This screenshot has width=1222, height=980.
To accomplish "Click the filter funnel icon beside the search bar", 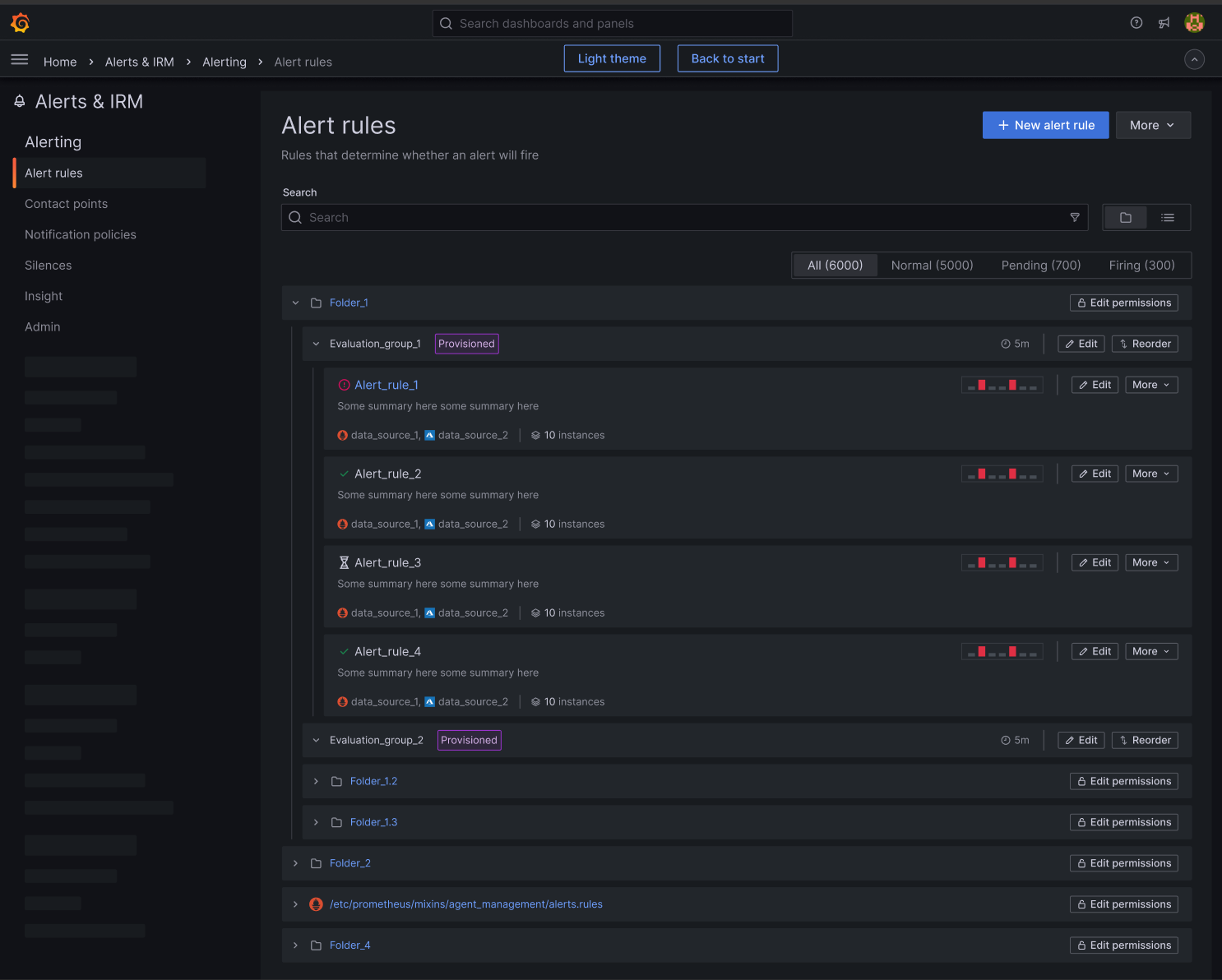I will click(1075, 217).
